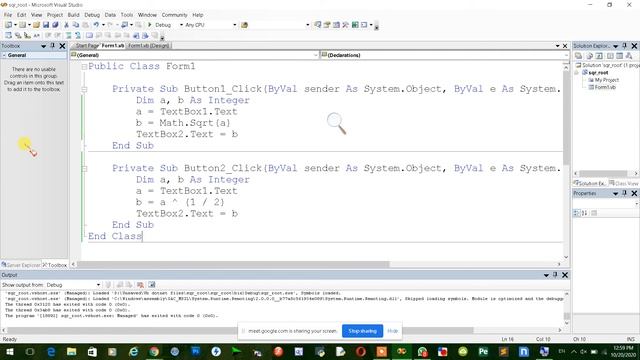Click the Comment out selected lines icon
The width and height of the screenshot is (640, 360).
tap(69, 36)
